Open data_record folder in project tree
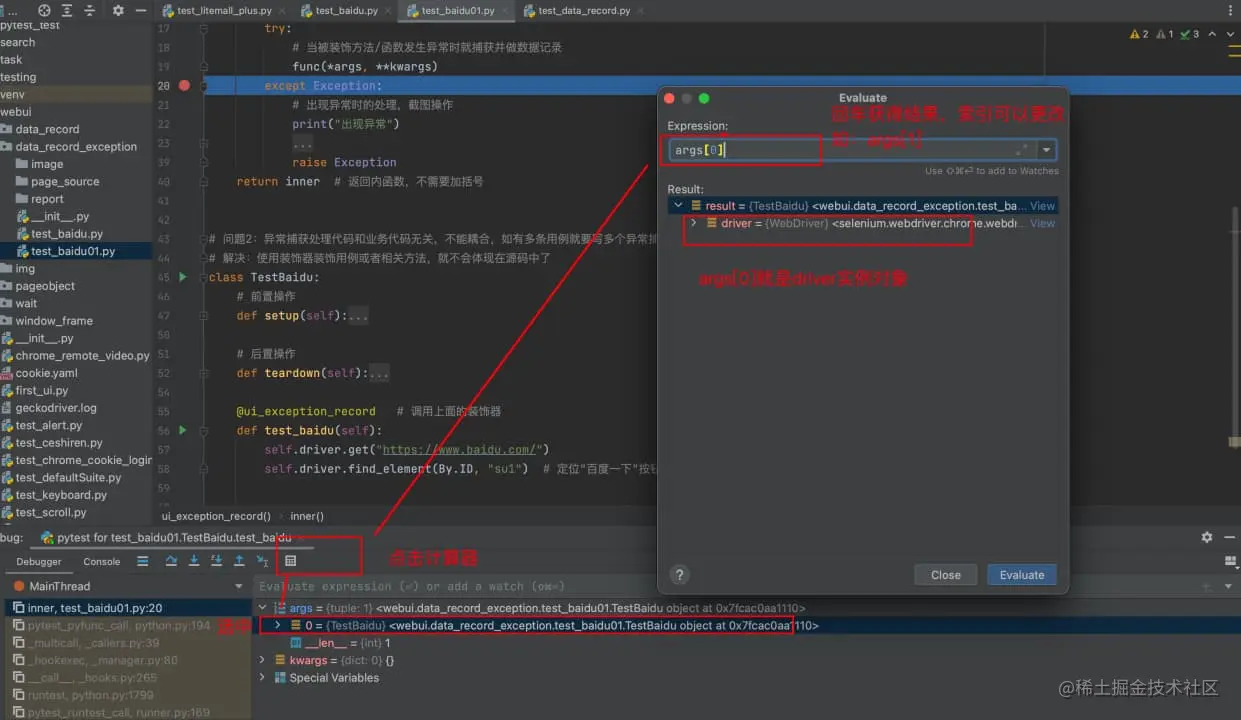 (x=47, y=129)
